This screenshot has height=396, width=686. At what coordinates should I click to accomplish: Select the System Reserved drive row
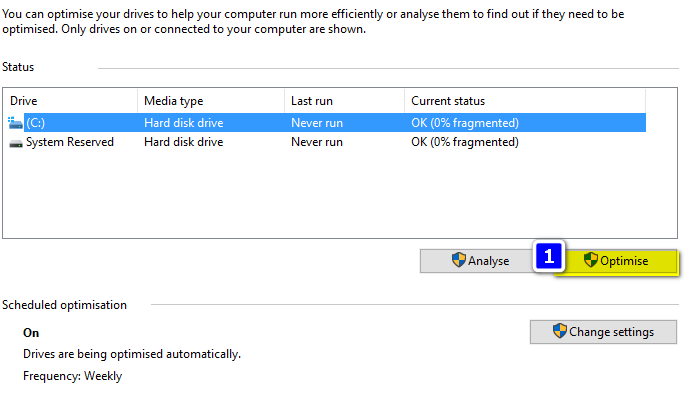pos(326,142)
